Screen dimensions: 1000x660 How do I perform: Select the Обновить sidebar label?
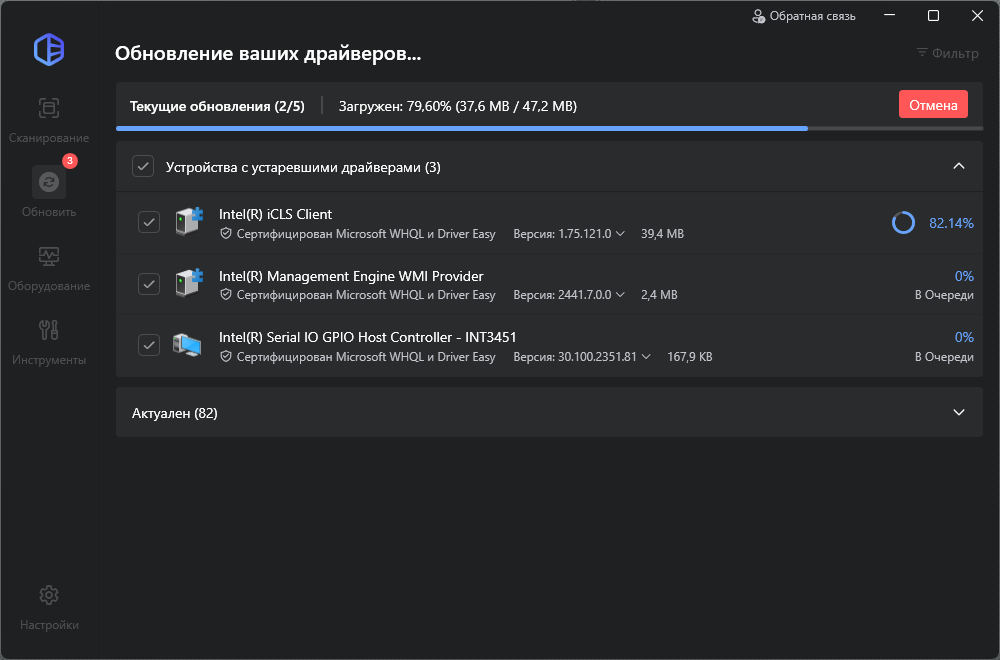pos(49,212)
